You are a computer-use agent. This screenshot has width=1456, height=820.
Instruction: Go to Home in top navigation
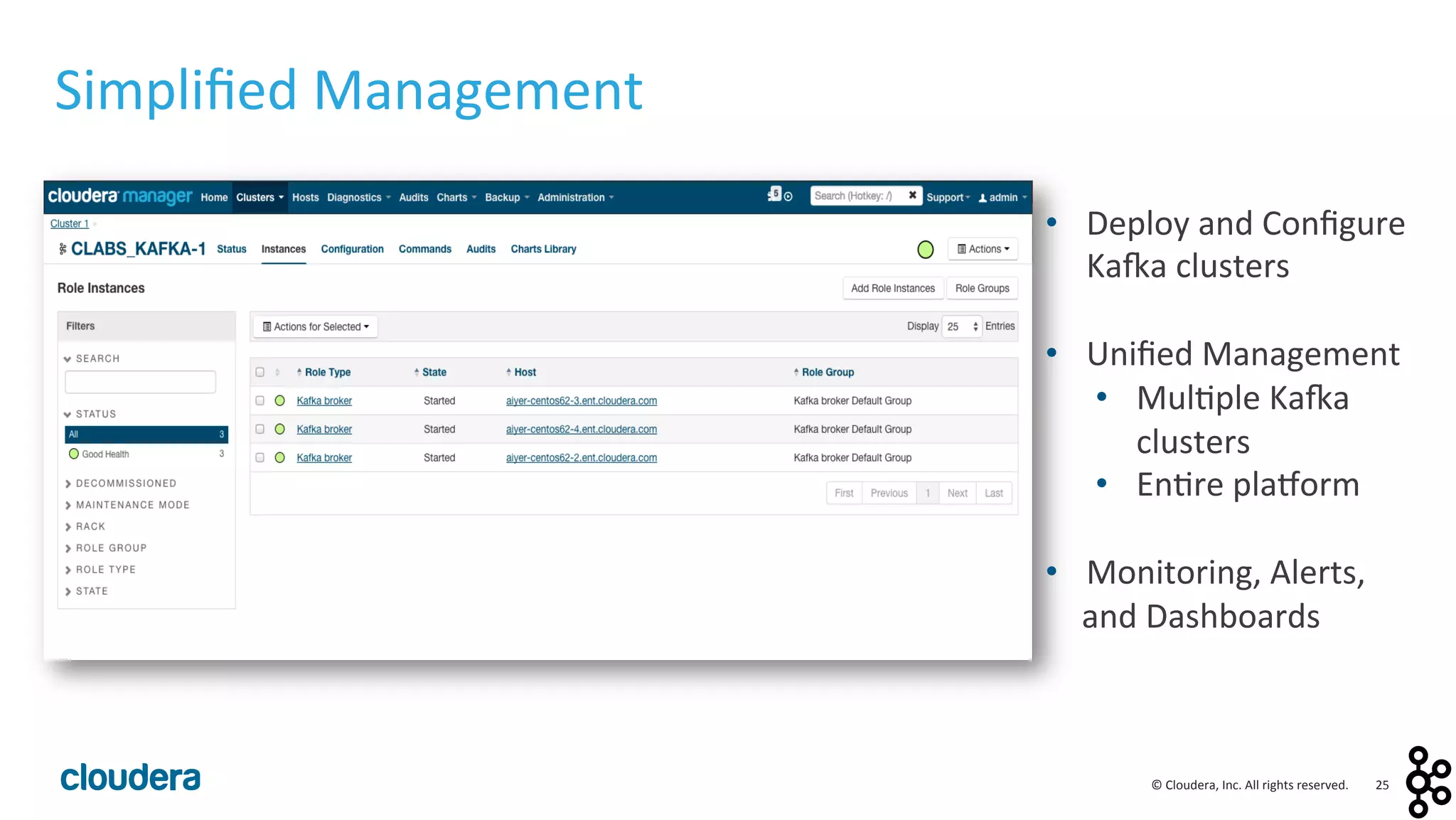tap(214, 198)
